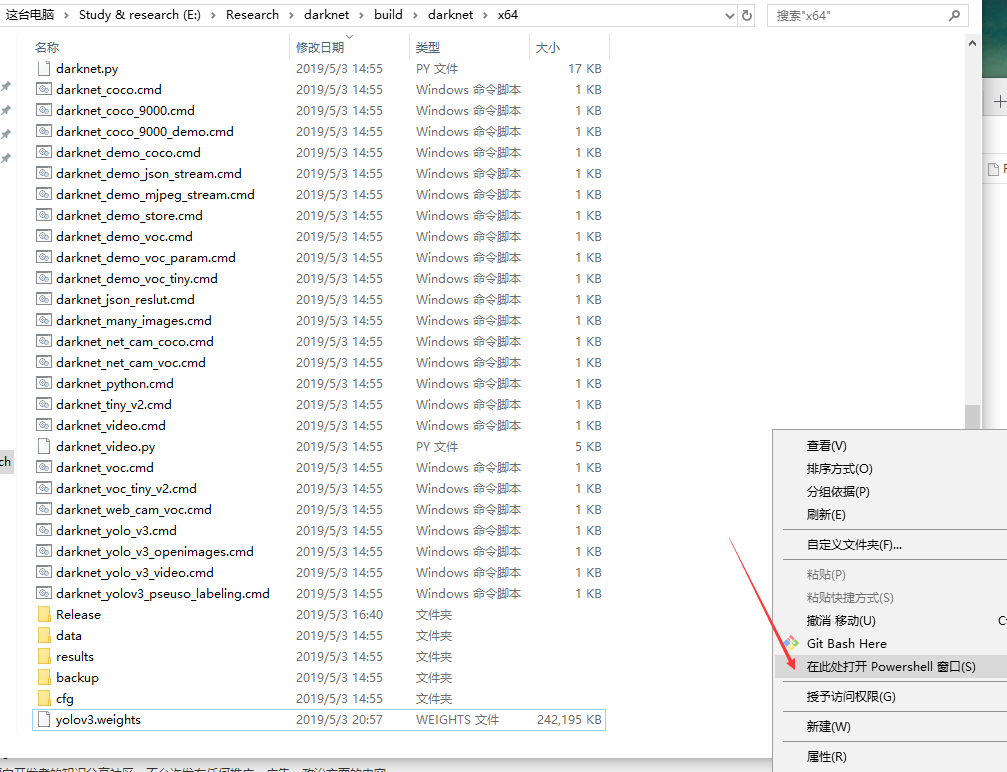The image size is (1007, 772).
Task: Click the darknet_yolo_v3_video.cmd script icon
Action: pyautogui.click(x=44, y=572)
